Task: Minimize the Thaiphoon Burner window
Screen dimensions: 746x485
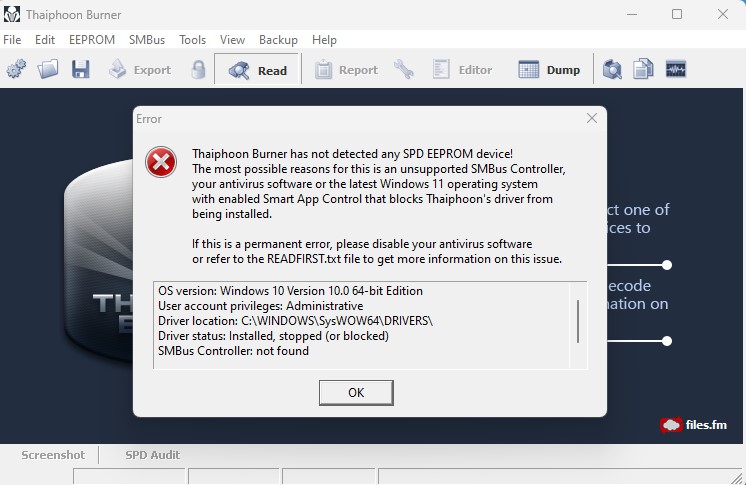Action: (632, 14)
